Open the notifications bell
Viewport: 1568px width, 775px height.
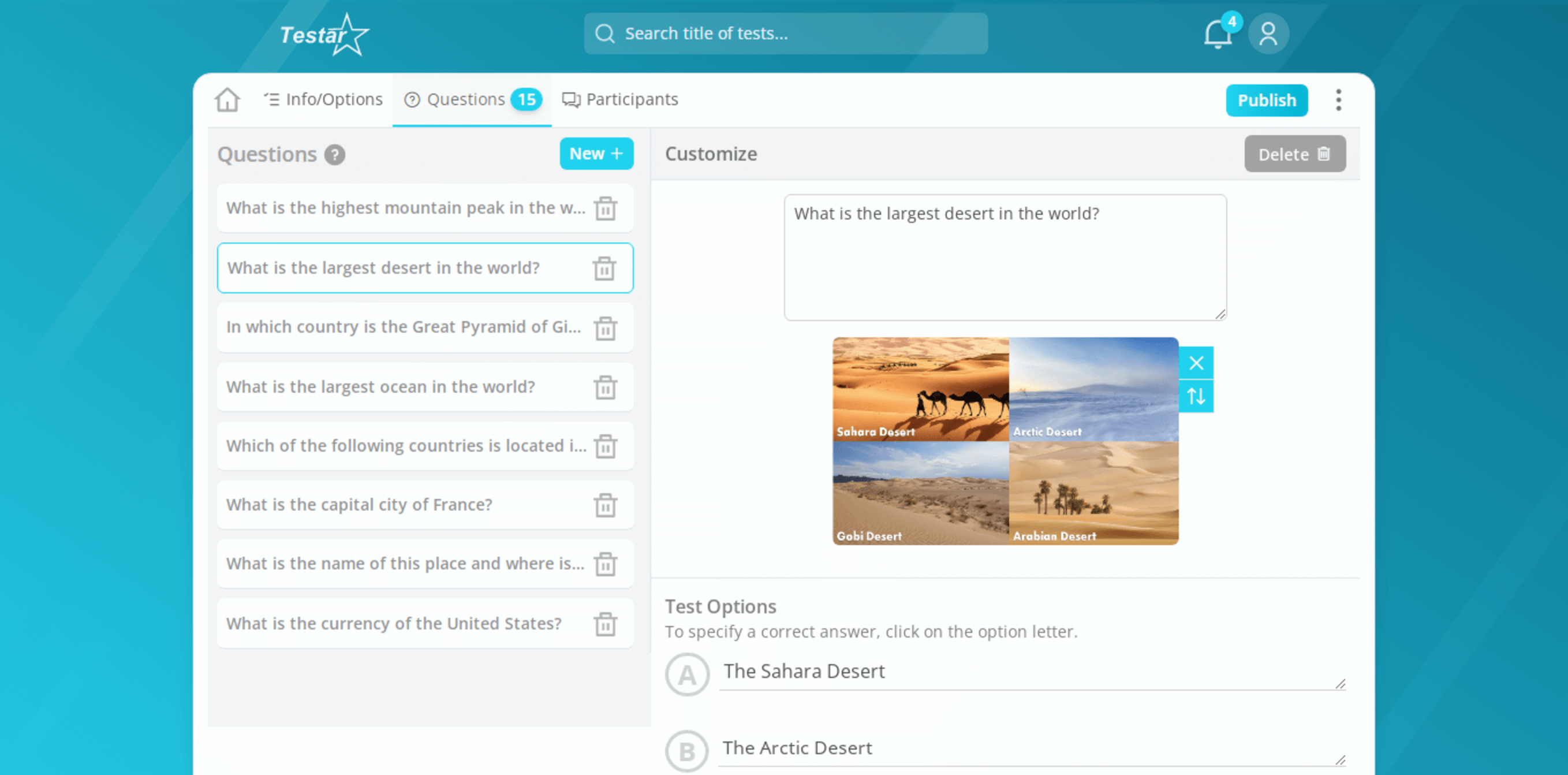coord(1218,34)
